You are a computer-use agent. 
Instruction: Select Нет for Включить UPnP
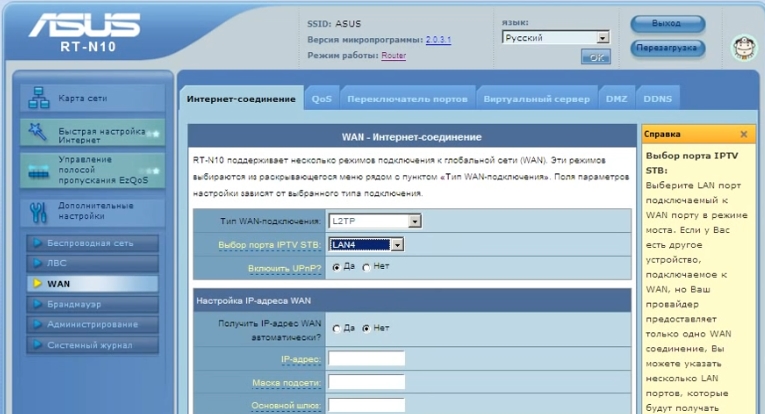click(x=366, y=267)
